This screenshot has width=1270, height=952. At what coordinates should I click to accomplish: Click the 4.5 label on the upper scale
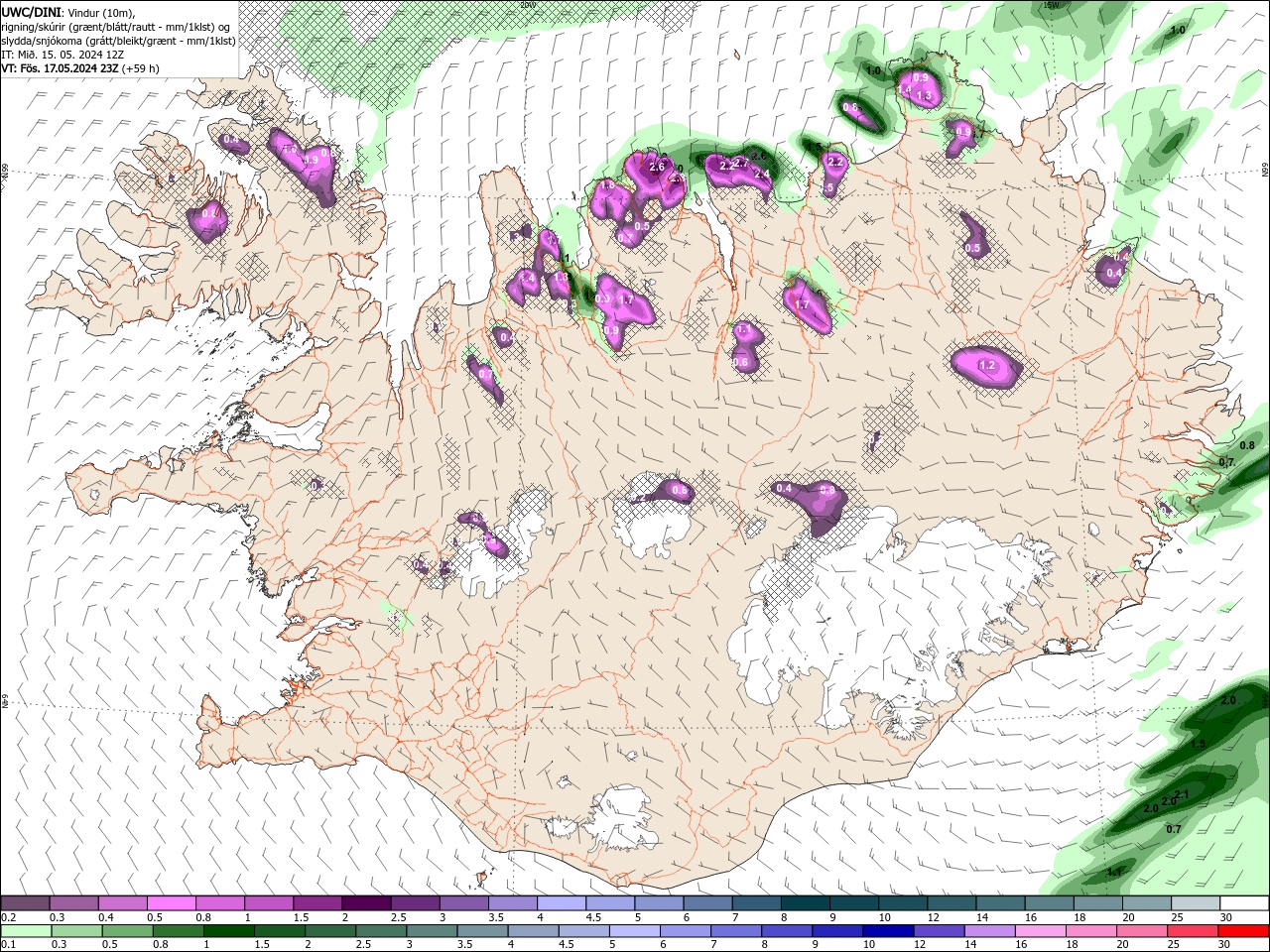[x=593, y=917]
